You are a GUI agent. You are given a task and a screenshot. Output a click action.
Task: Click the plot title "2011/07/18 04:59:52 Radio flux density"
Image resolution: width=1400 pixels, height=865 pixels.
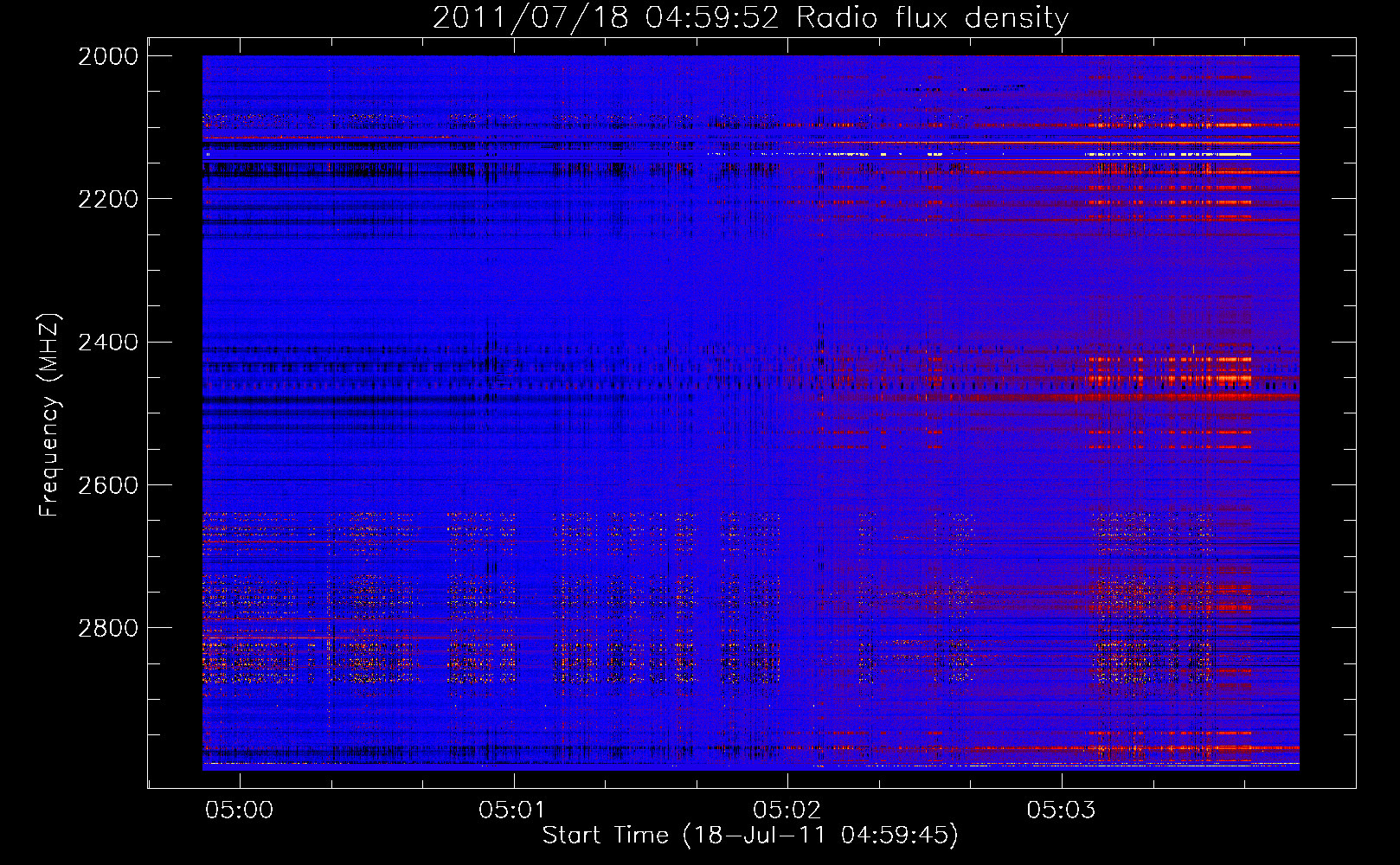(750, 18)
